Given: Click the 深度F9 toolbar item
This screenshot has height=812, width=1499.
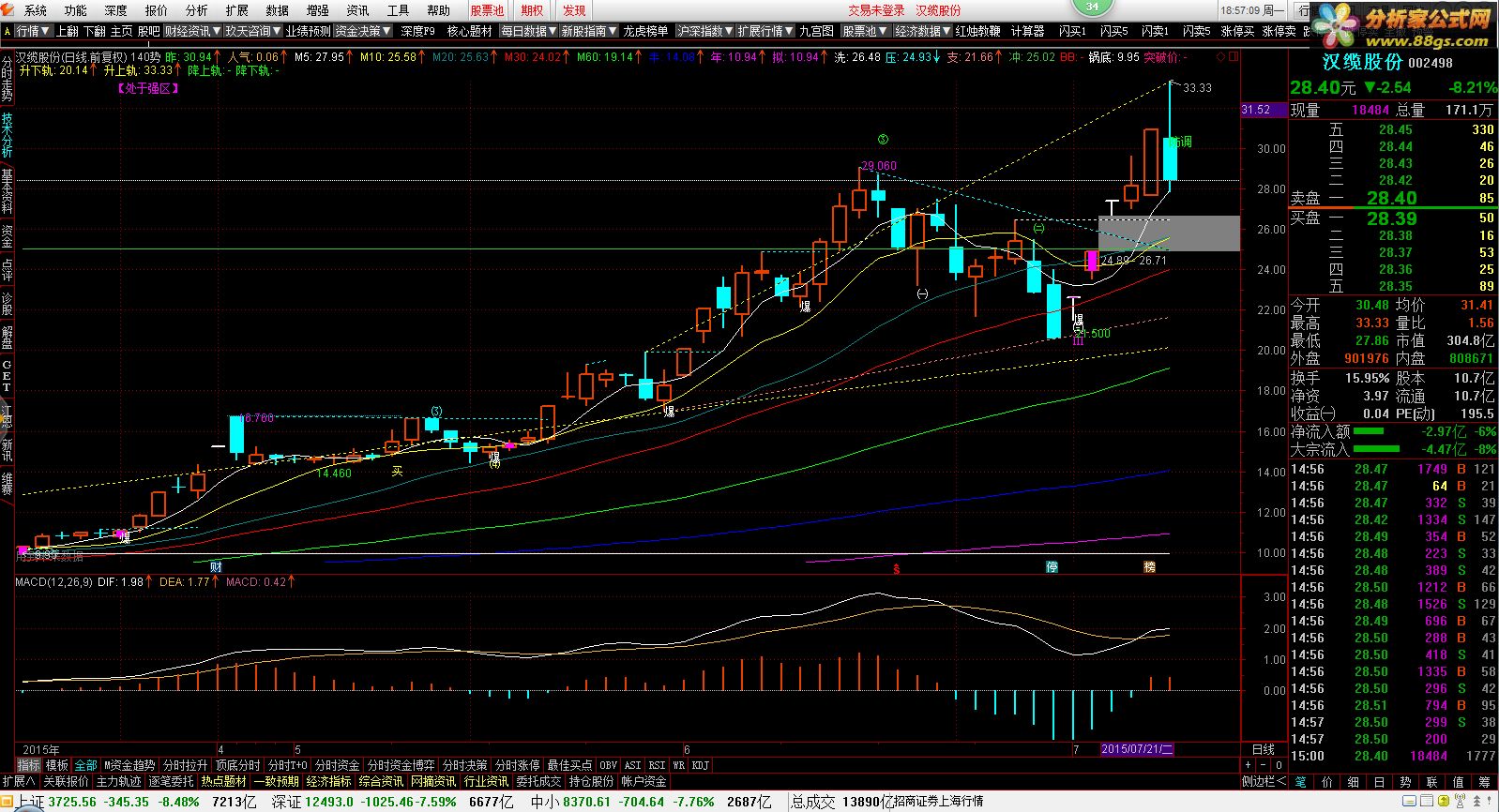Looking at the screenshot, I should point(417,31).
